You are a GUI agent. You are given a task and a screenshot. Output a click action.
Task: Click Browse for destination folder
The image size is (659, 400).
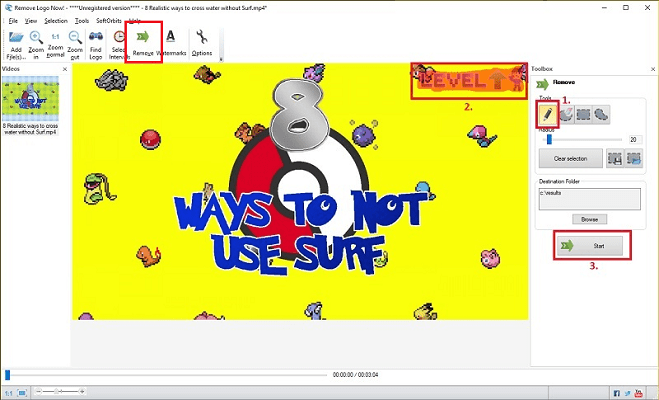(589, 218)
